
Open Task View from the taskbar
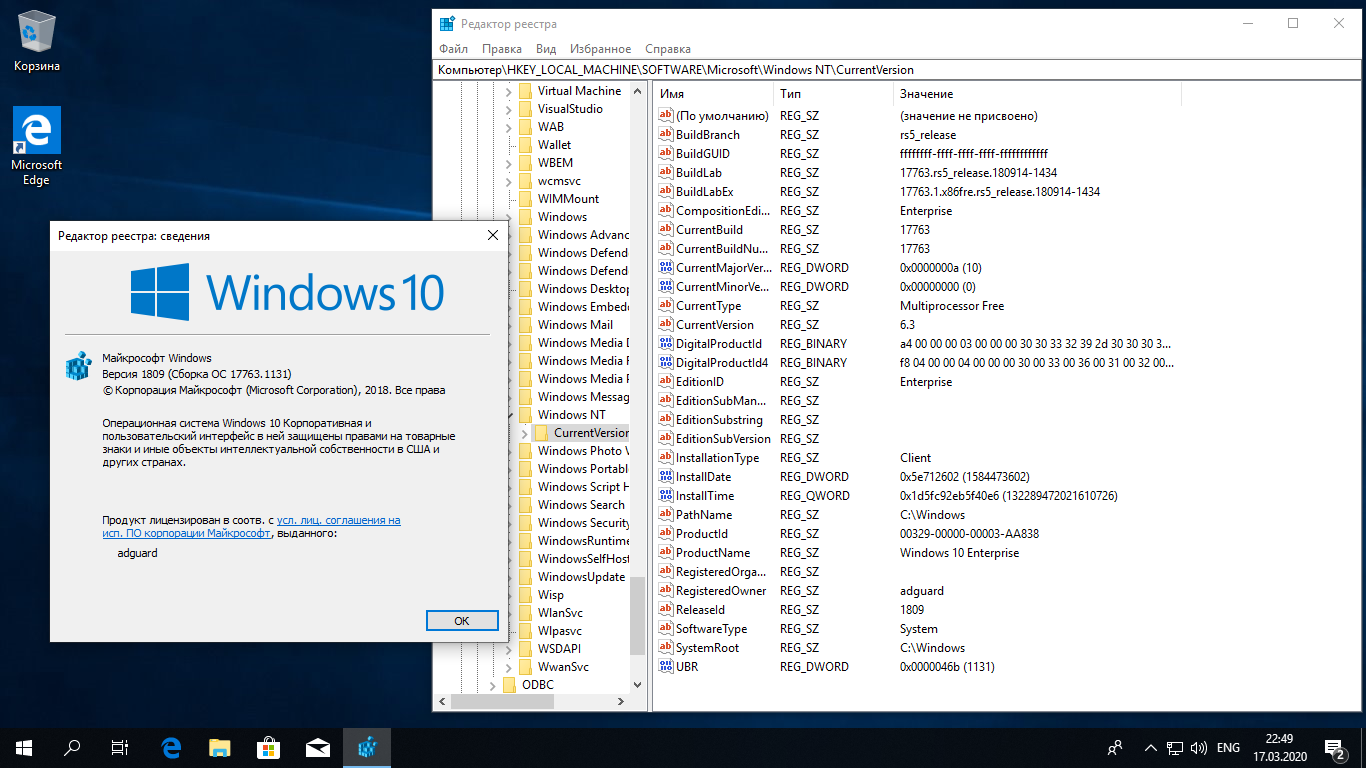tap(120, 747)
